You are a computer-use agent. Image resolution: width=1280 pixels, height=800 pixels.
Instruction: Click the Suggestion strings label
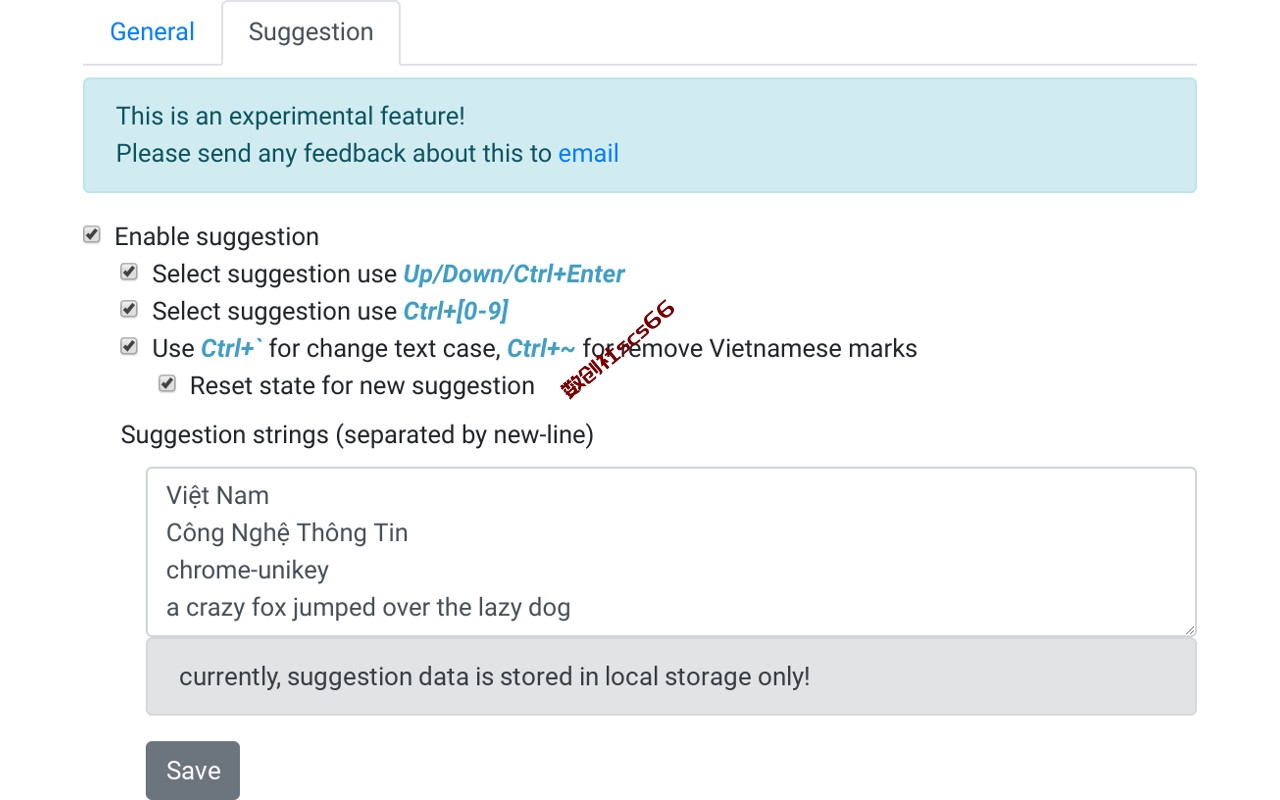[357, 435]
